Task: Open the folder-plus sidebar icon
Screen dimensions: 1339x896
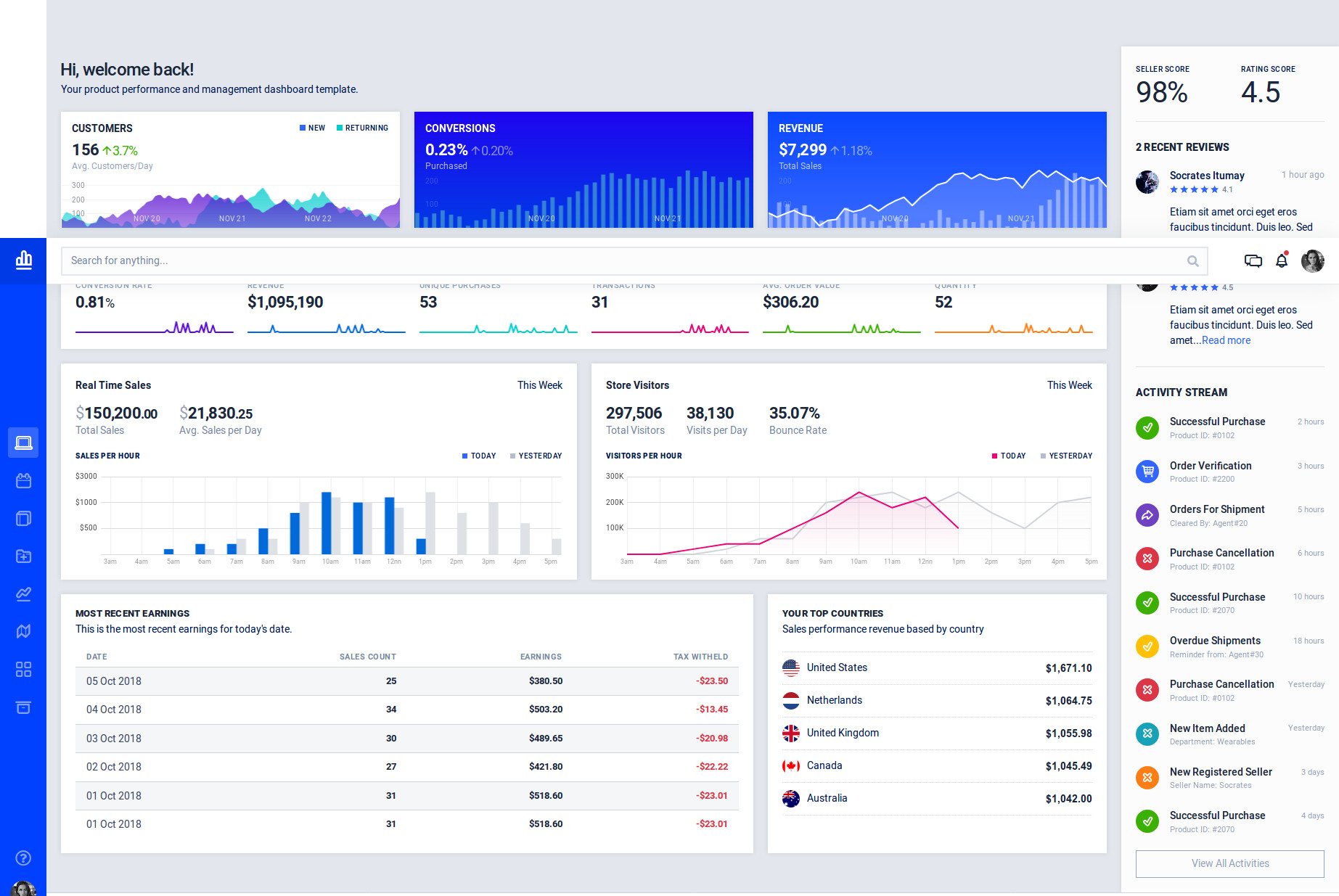Action: pos(23,556)
